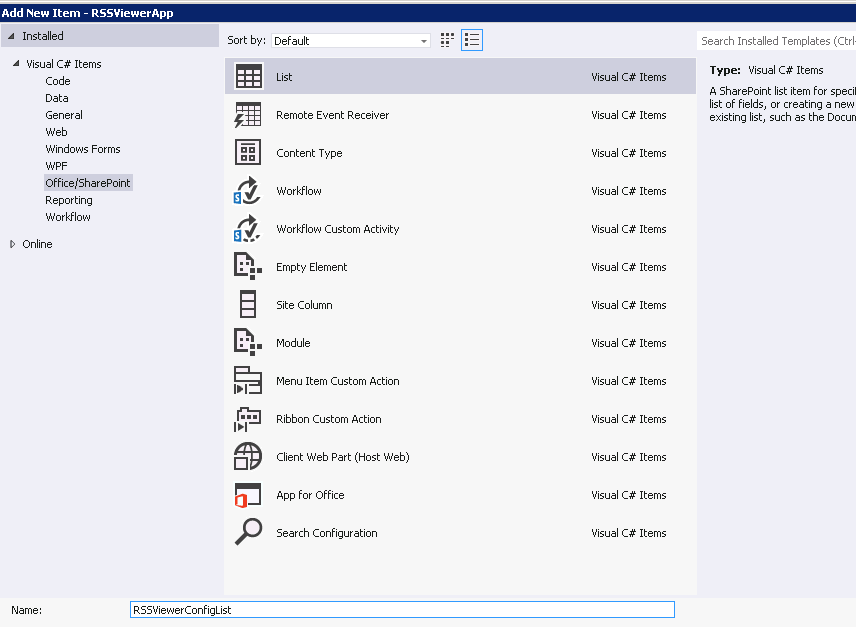Open the Windows Forms category

(x=83, y=148)
